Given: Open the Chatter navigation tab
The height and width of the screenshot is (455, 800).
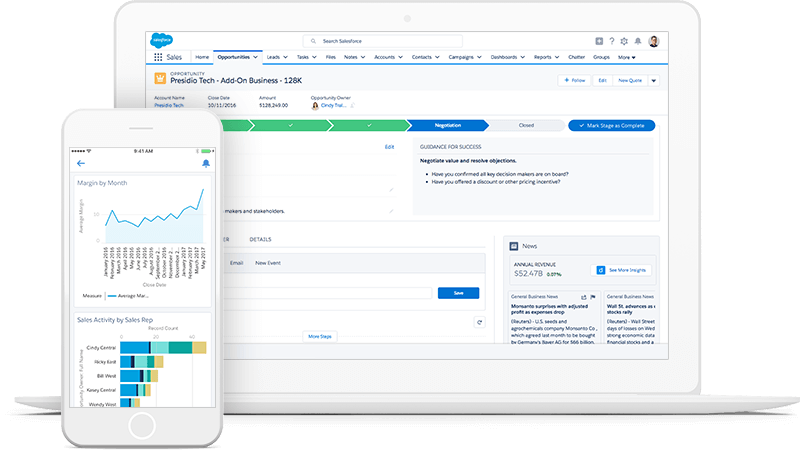Looking at the screenshot, I should click(575, 57).
